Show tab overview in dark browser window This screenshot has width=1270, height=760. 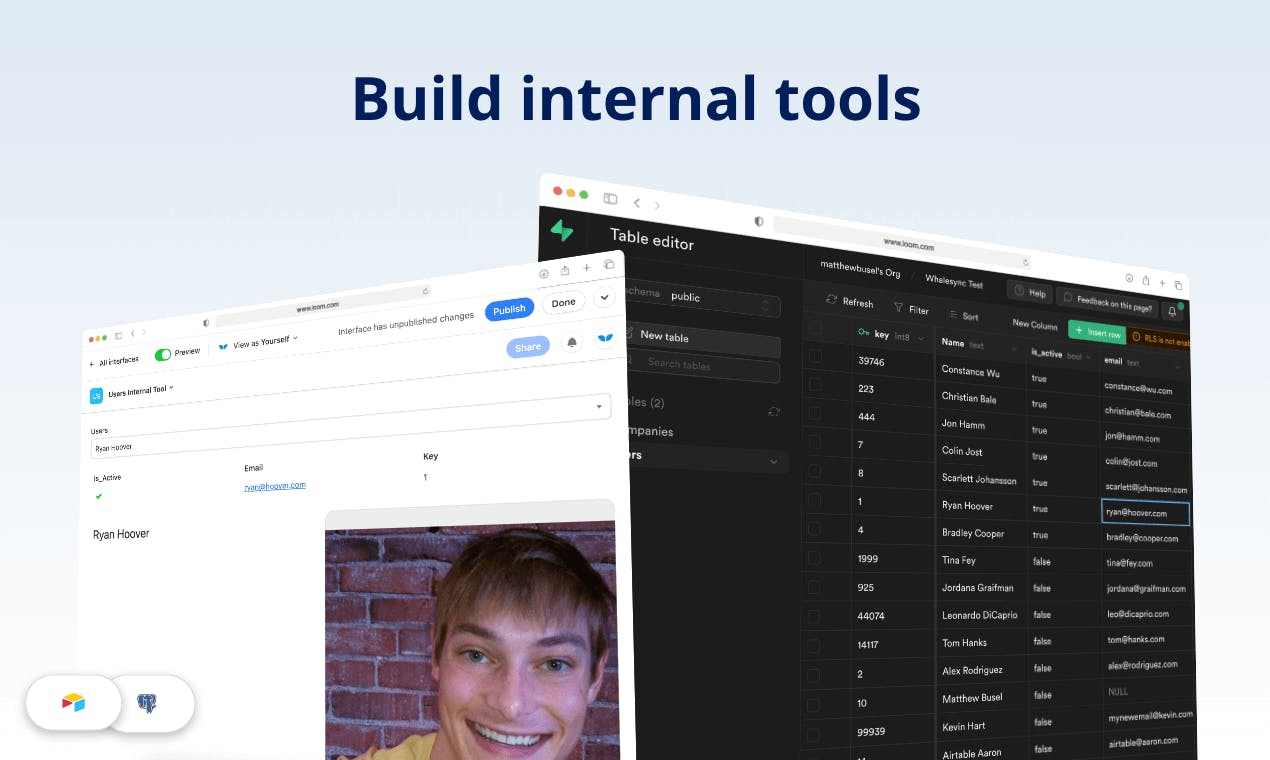(x=1178, y=286)
